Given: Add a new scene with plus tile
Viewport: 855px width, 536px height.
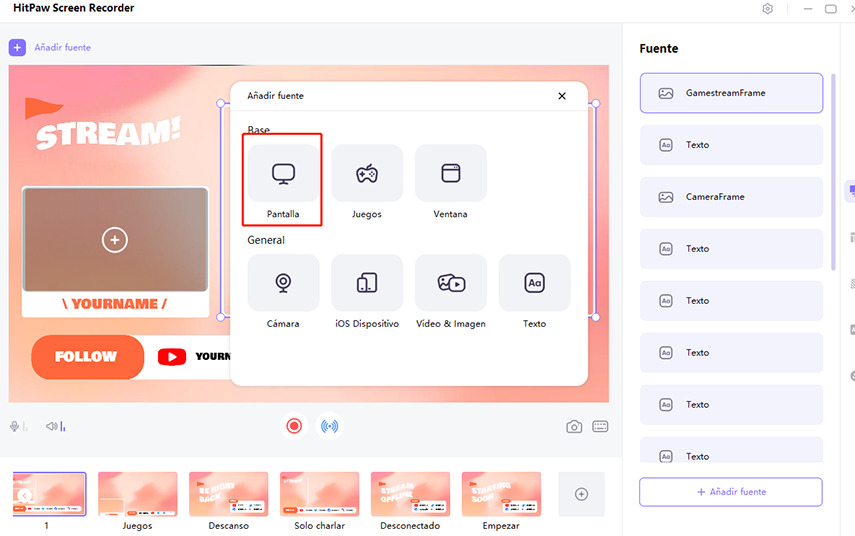Looking at the screenshot, I should pyautogui.click(x=581, y=494).
